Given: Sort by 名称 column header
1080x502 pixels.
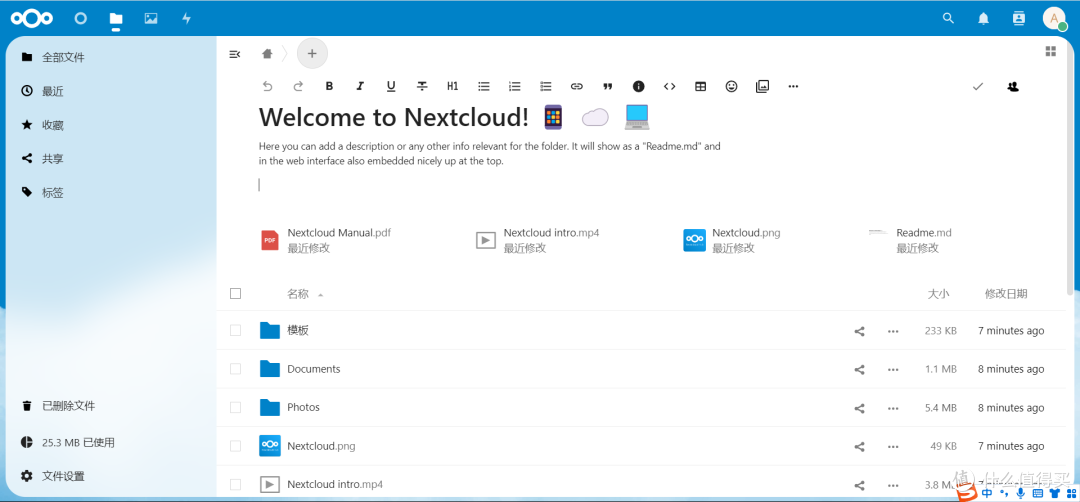Looking at the screenshot, I should (x=298, y=294).
